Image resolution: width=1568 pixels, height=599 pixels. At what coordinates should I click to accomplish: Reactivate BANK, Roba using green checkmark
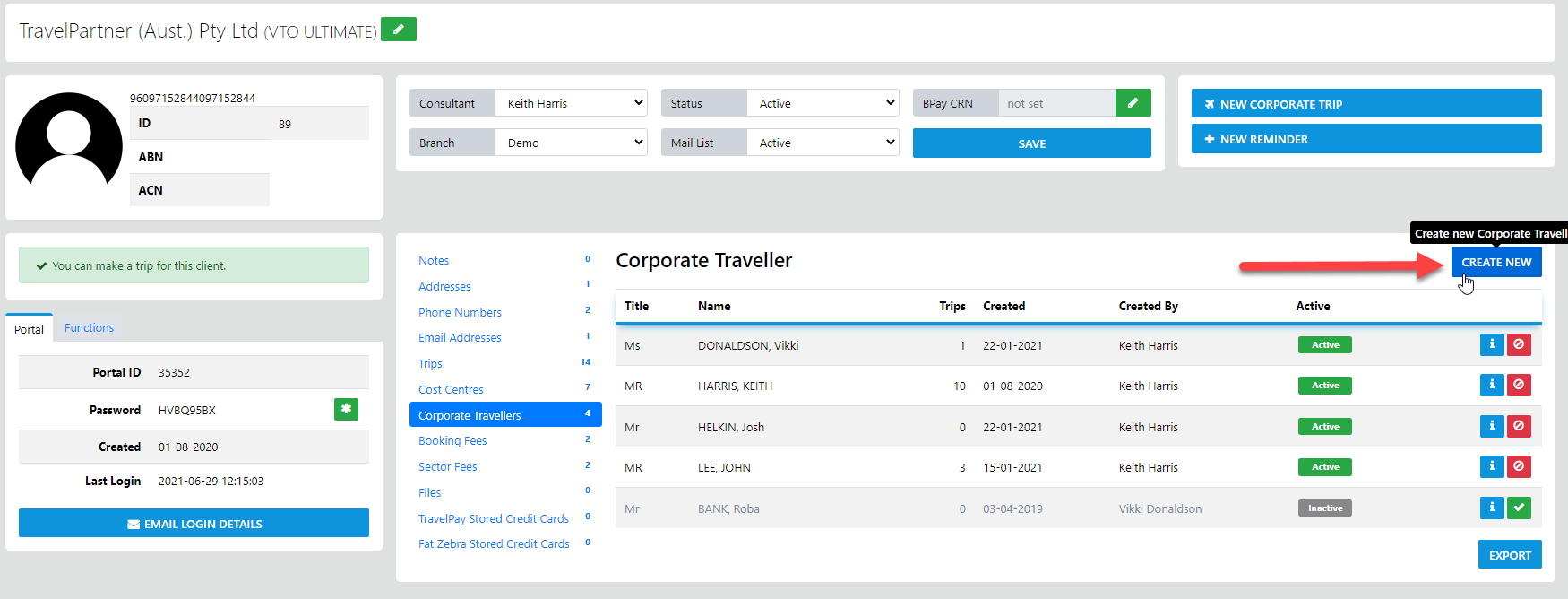pos(1519,508)
